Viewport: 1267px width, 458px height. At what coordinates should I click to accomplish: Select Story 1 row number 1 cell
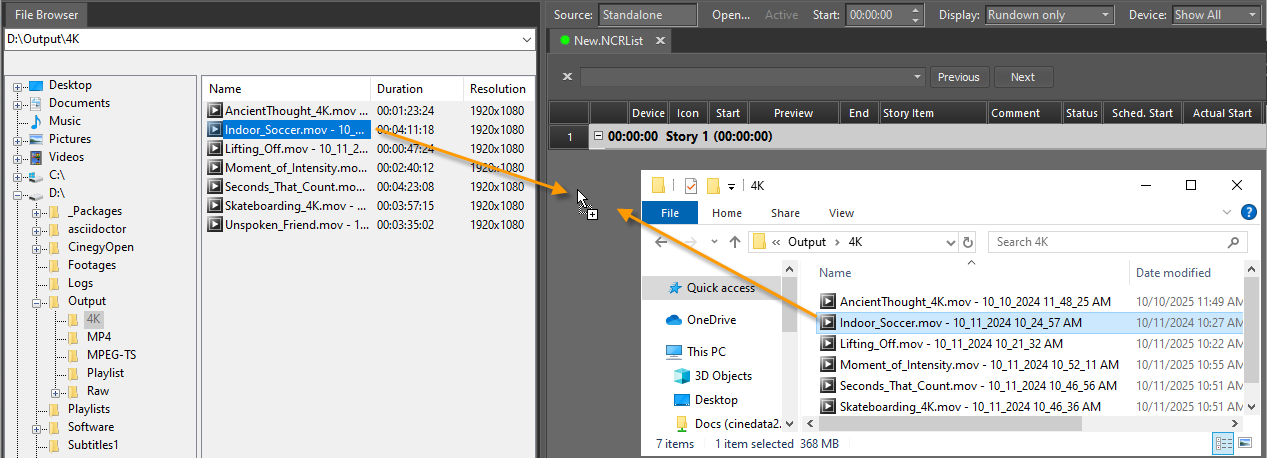tap(569, 136)
